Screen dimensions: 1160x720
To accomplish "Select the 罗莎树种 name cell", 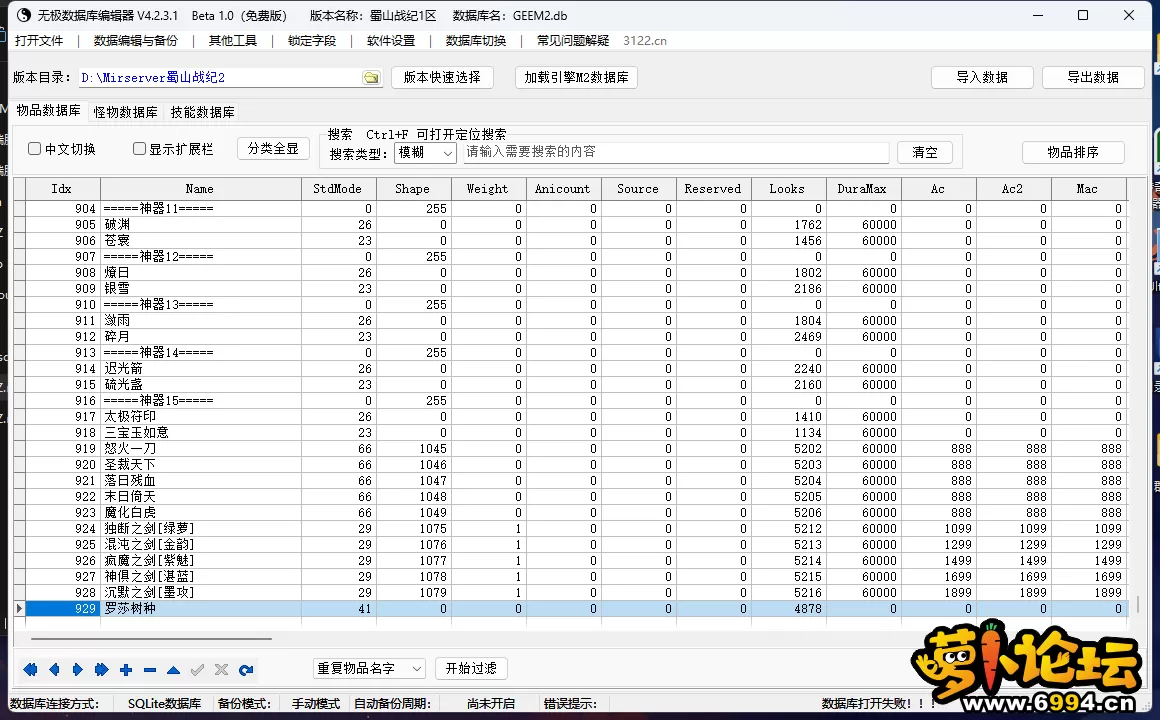I will [200, 608].
